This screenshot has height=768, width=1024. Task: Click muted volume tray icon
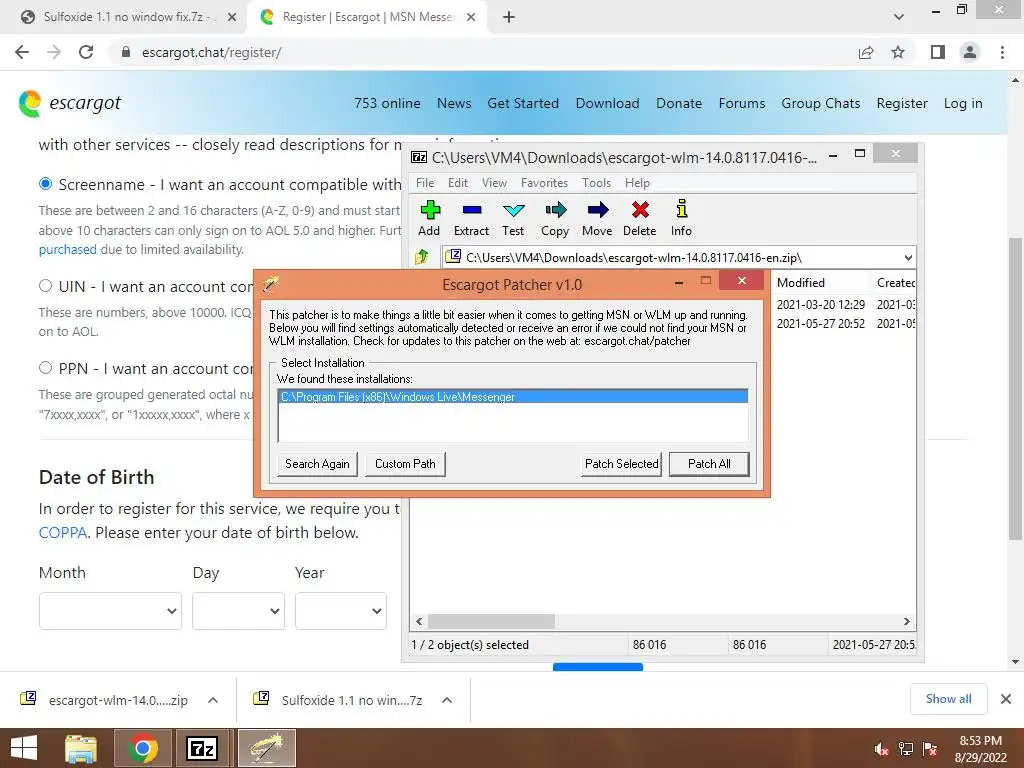[x=882, y=748]
